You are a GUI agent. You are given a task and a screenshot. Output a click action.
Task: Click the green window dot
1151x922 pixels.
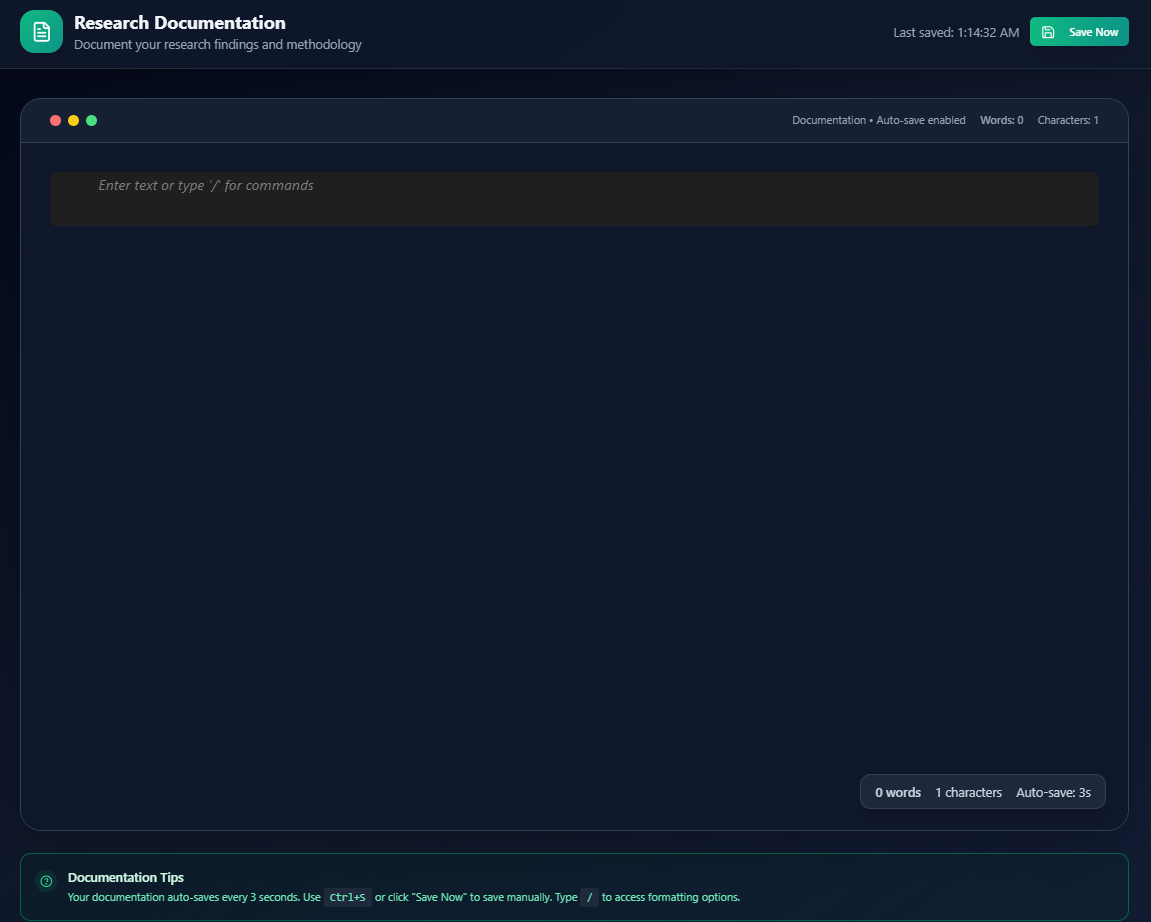[x=92, y=120]
